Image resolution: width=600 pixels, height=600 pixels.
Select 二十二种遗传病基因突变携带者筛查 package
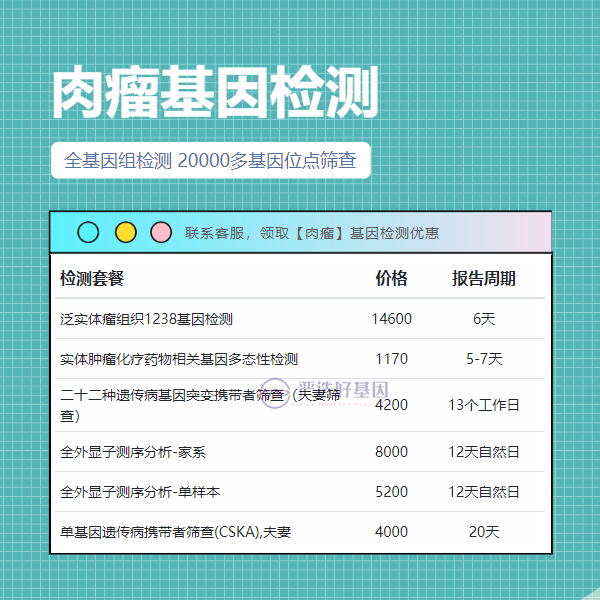[x=200, y=405]
